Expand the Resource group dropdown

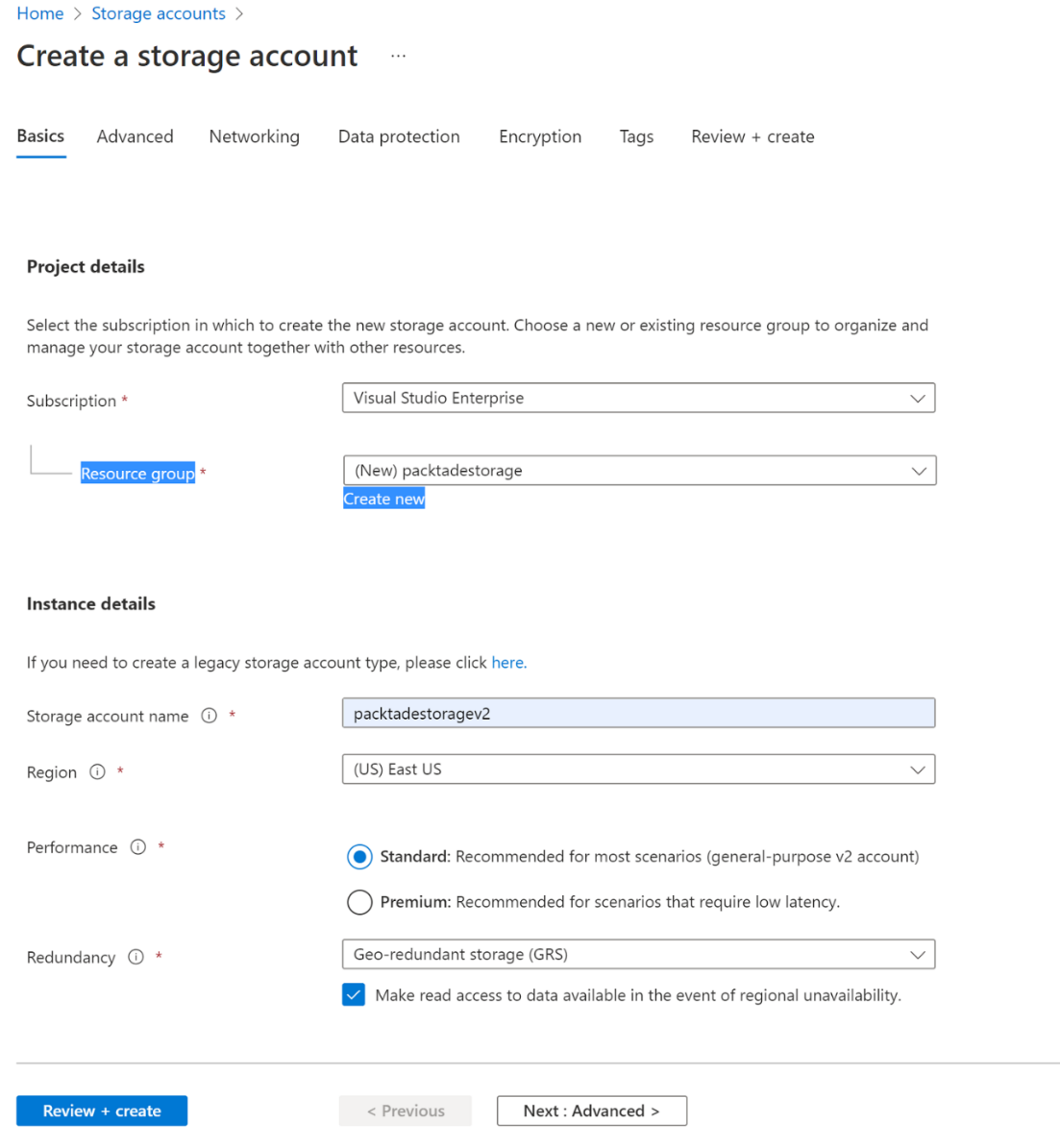click(x=638, y=470)
